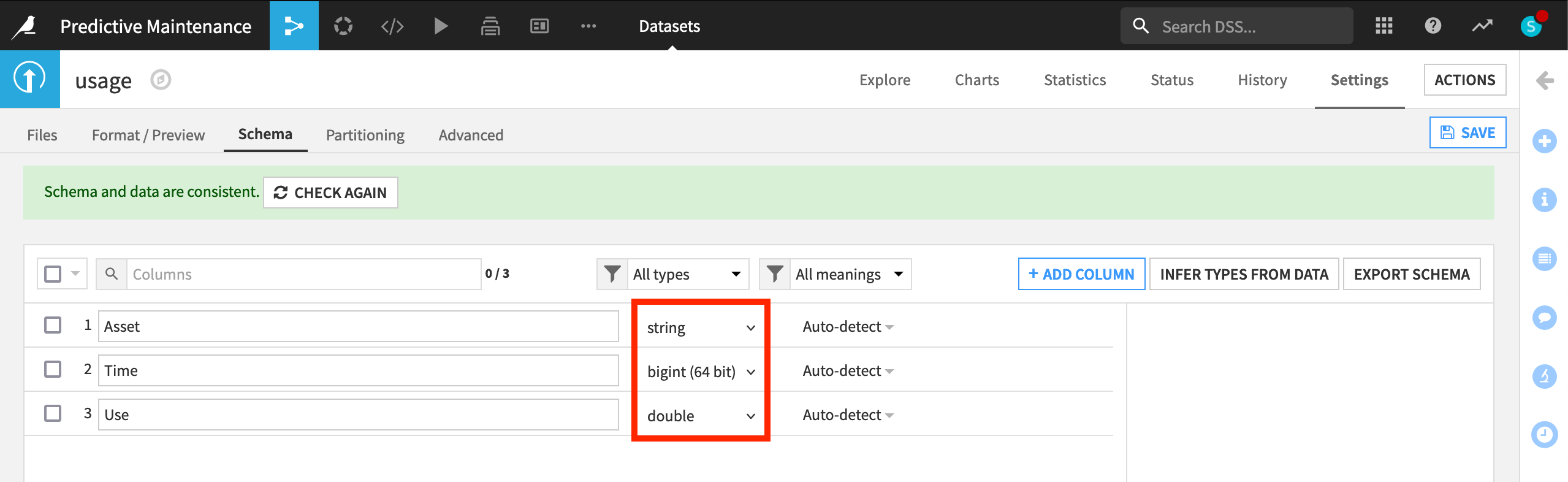
Task: Switch to the Explore tab
Action: 885,80
